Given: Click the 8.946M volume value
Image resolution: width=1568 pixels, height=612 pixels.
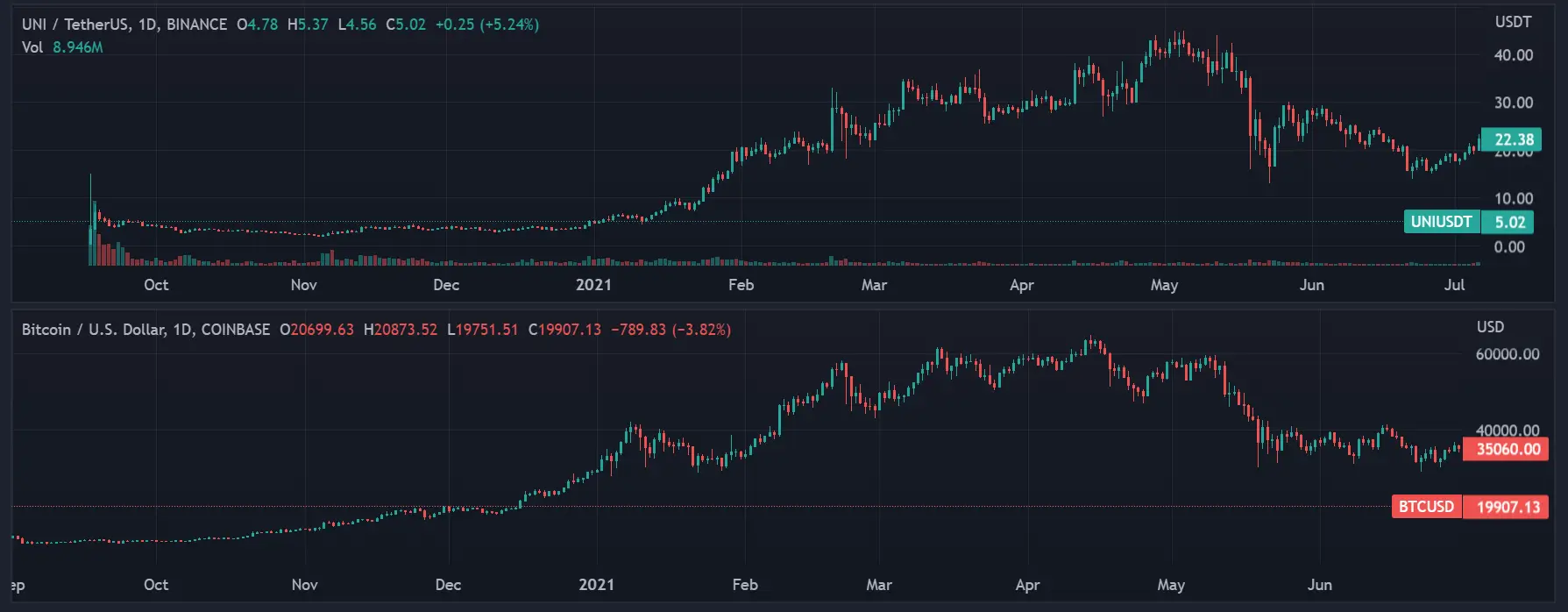Looking at the screenshot, I should 77,47.
